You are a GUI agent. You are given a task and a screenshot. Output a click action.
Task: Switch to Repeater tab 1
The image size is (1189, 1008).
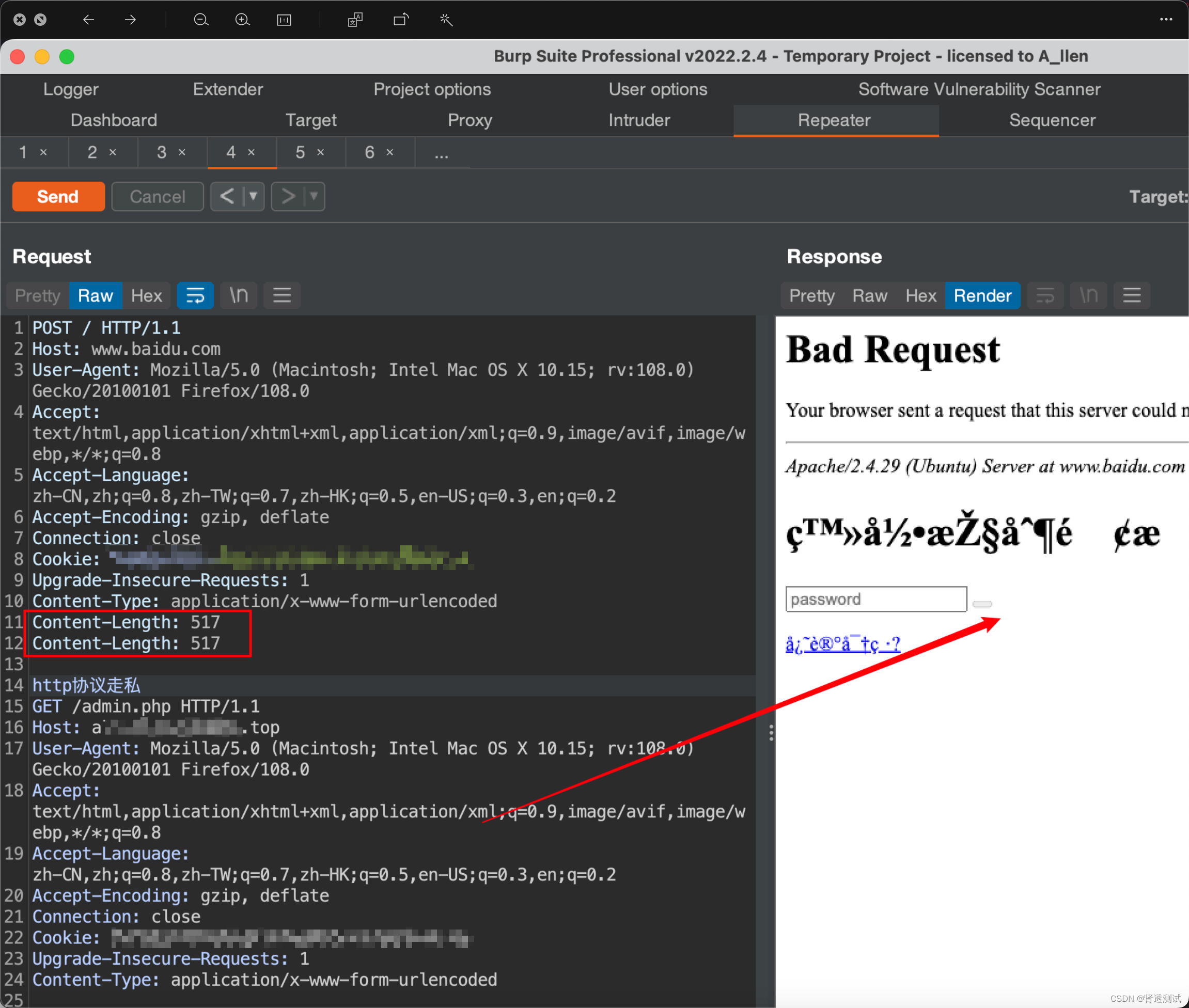[23, 152]
